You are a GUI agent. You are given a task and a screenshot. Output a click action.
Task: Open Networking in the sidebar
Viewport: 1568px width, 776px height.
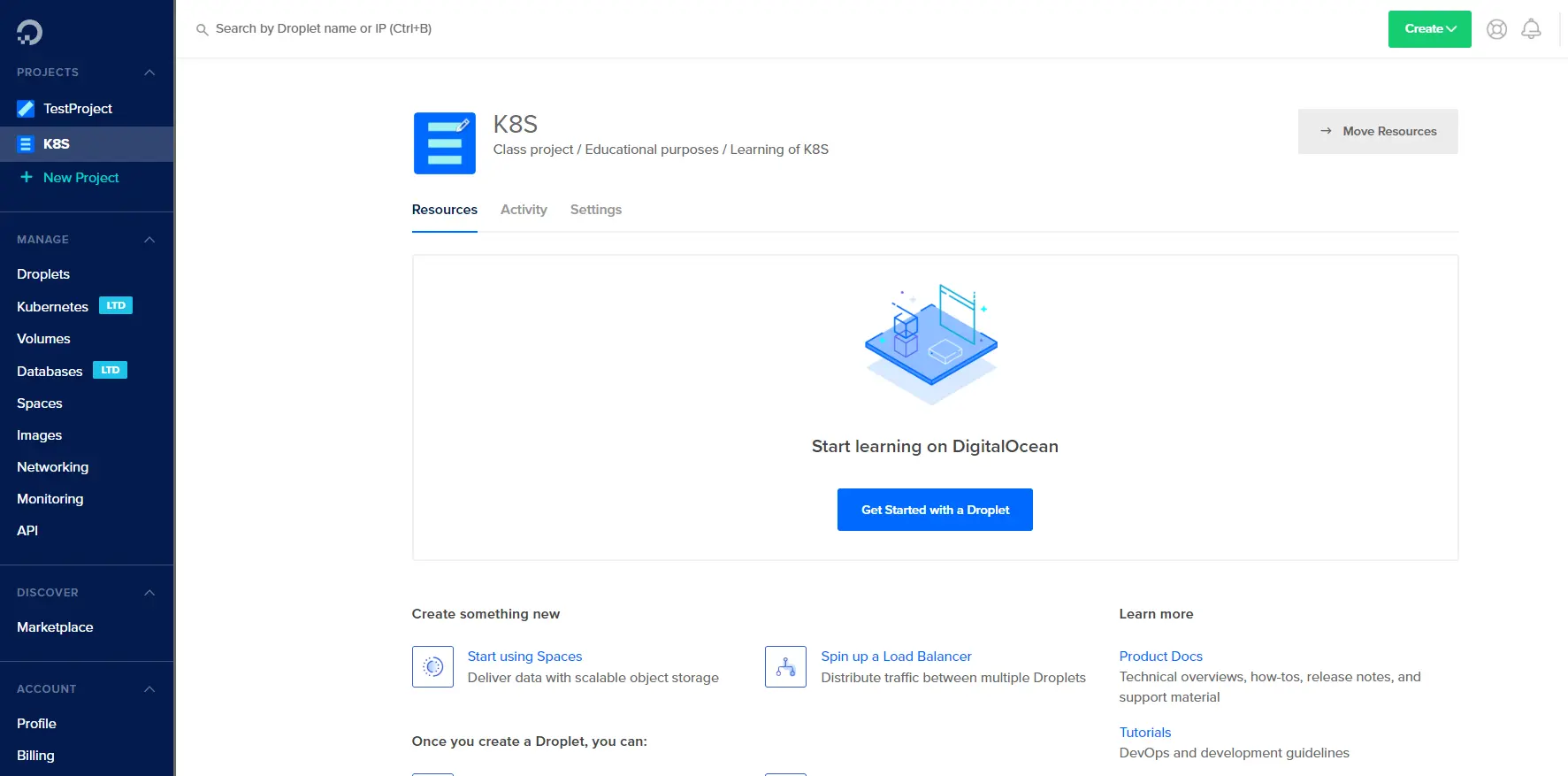point(53,467)
